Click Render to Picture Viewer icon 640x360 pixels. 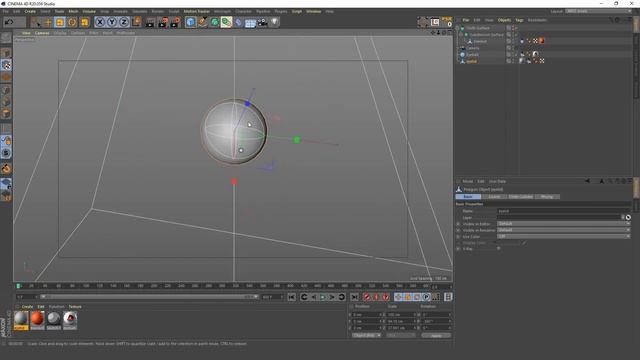tap(163, 22)
